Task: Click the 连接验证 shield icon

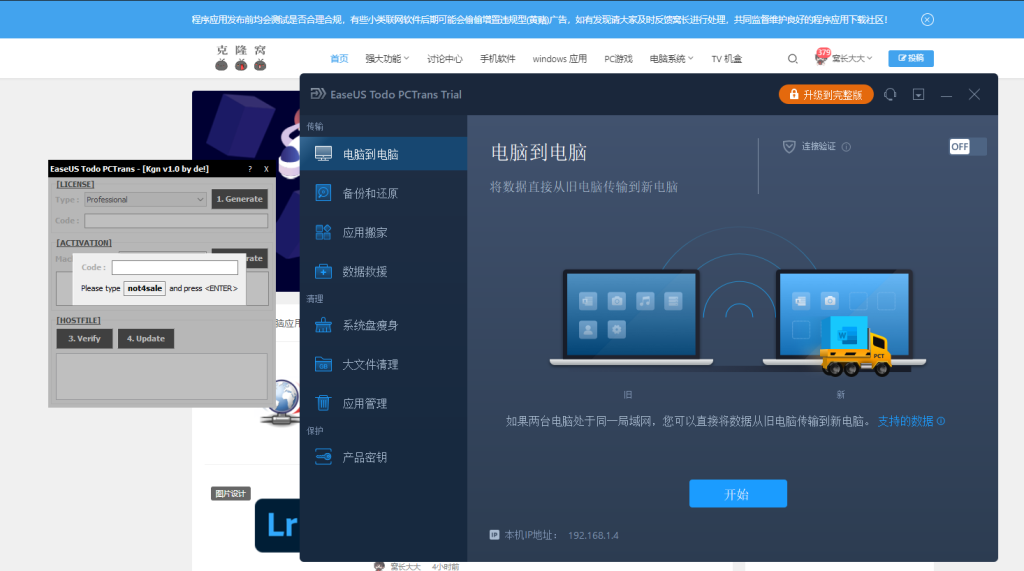Action: coord(789,146)
